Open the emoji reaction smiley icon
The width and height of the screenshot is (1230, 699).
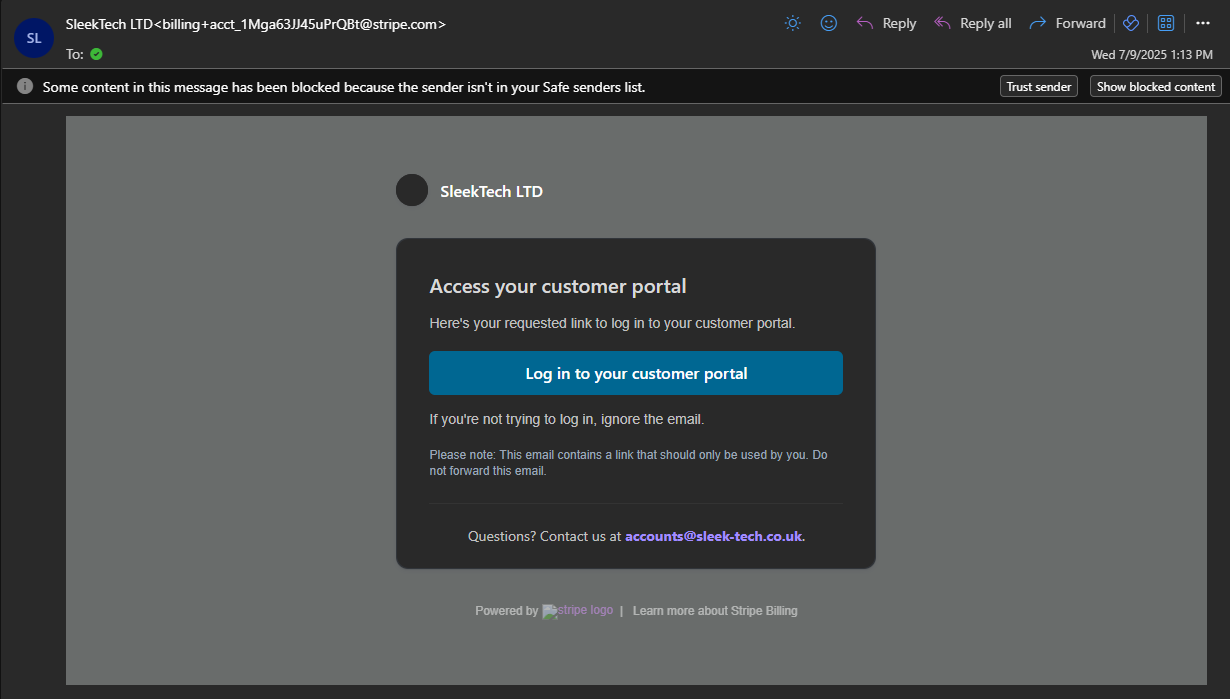tap(829, 23)
